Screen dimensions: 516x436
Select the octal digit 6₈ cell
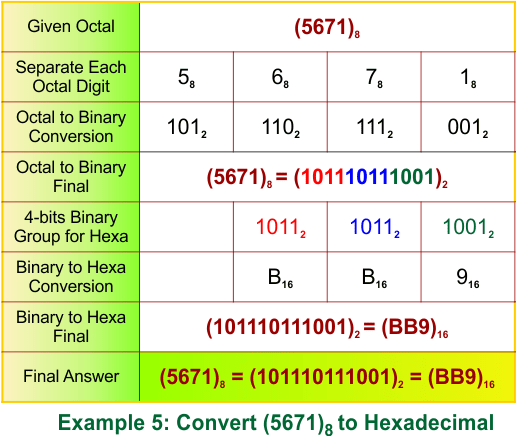point(280,77)
